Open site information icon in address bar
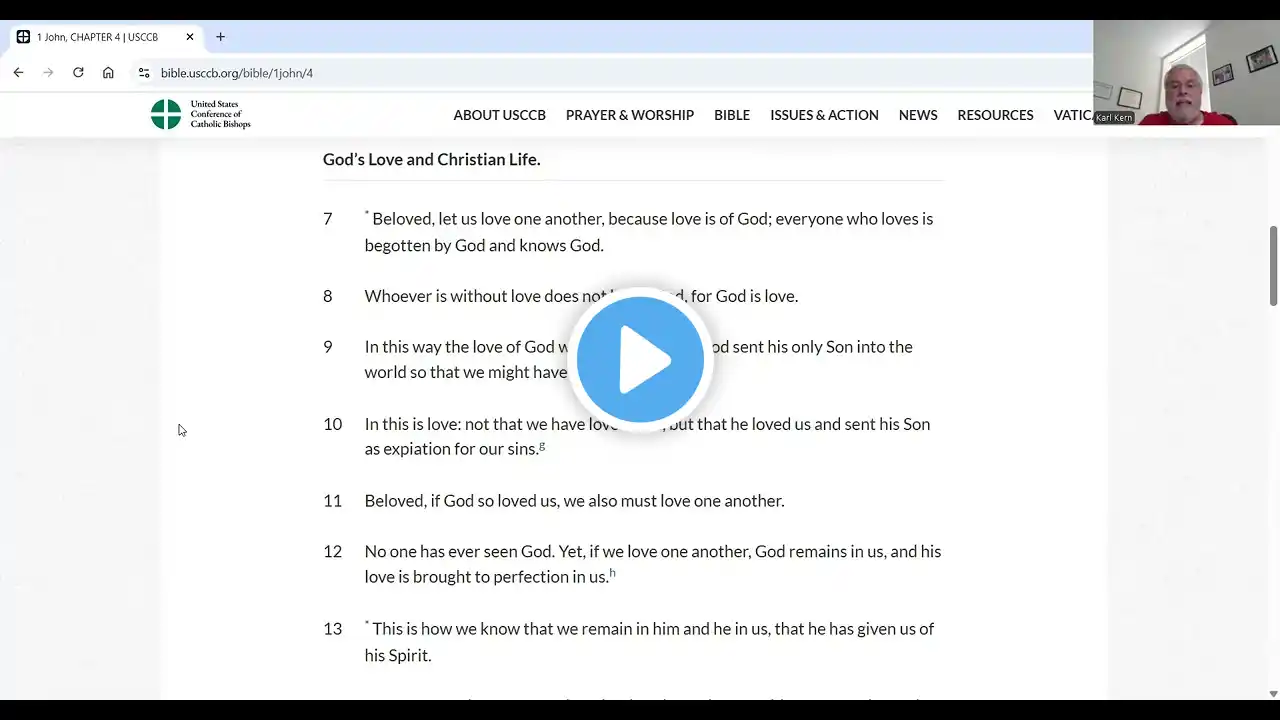Screen dimensions: 1280x720 144,73
